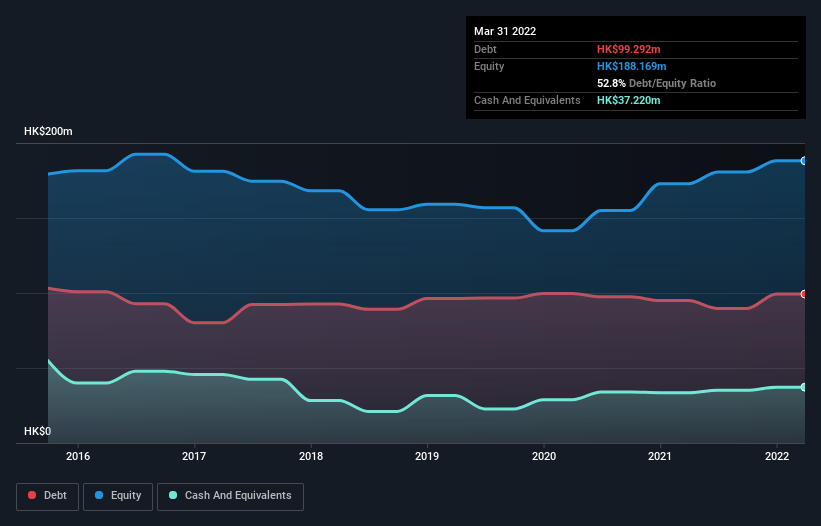Viewport: 821px width, 526px height.
Task: Click the Debt row label in tooltip
Action: coord(485,49)
